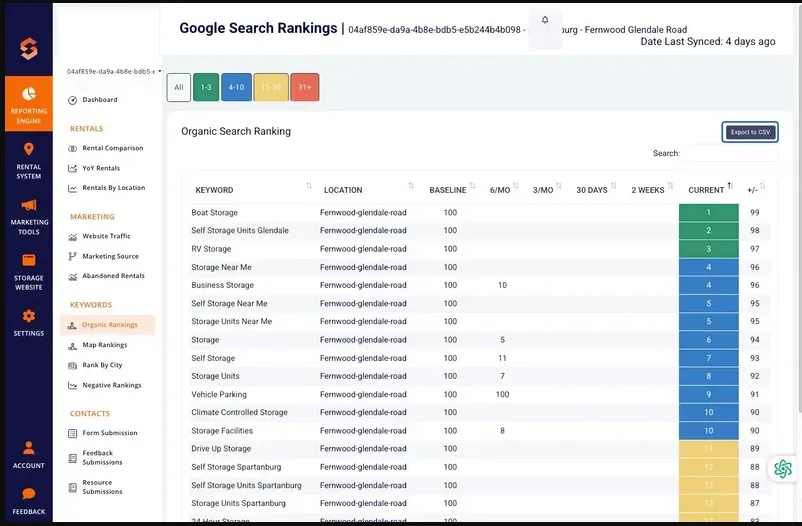The image size is (802, 526).
Task: Click the orange company logo icon
Action: [x=29, y=49]
